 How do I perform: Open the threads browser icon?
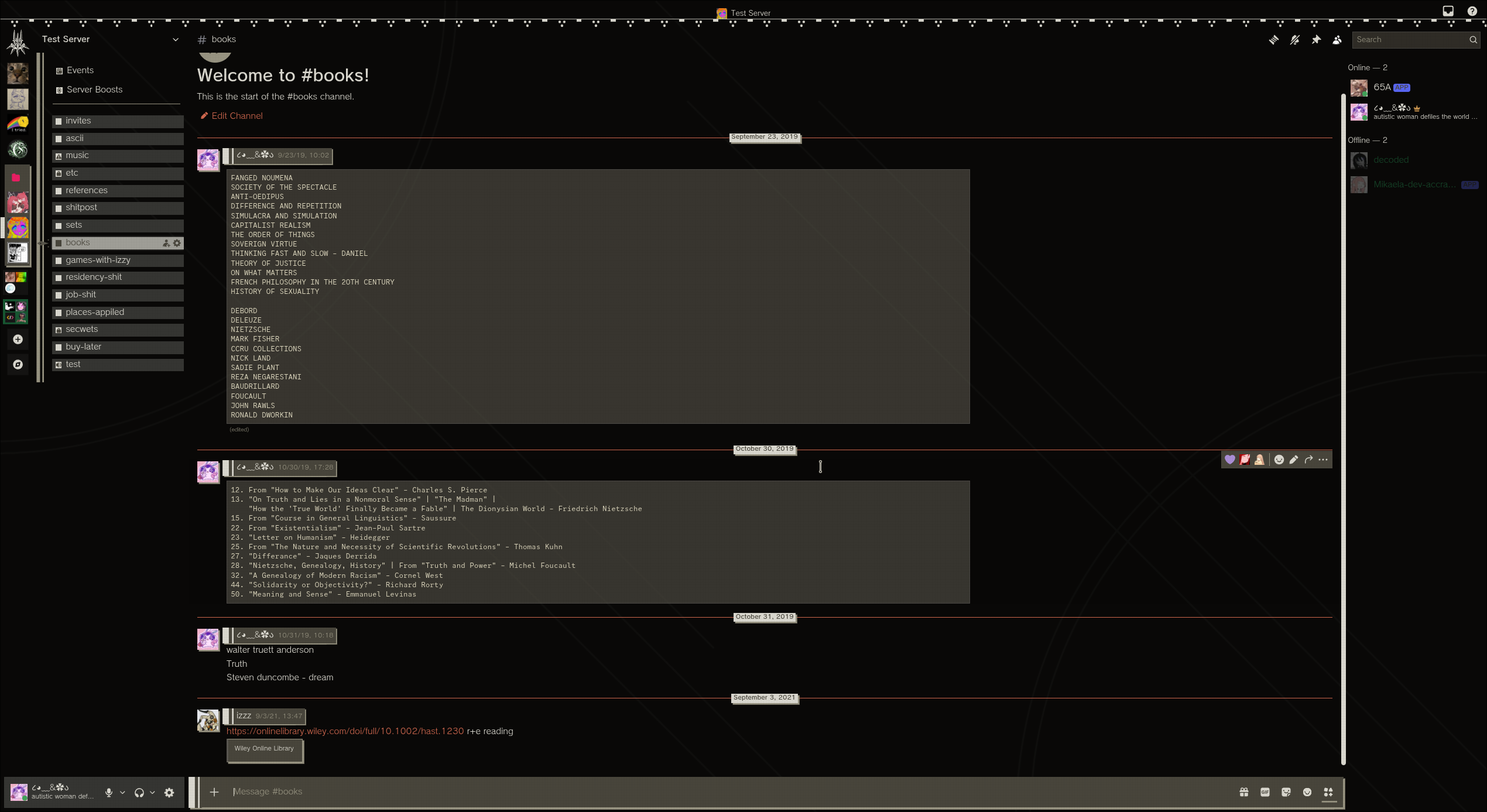[1273, 39]
